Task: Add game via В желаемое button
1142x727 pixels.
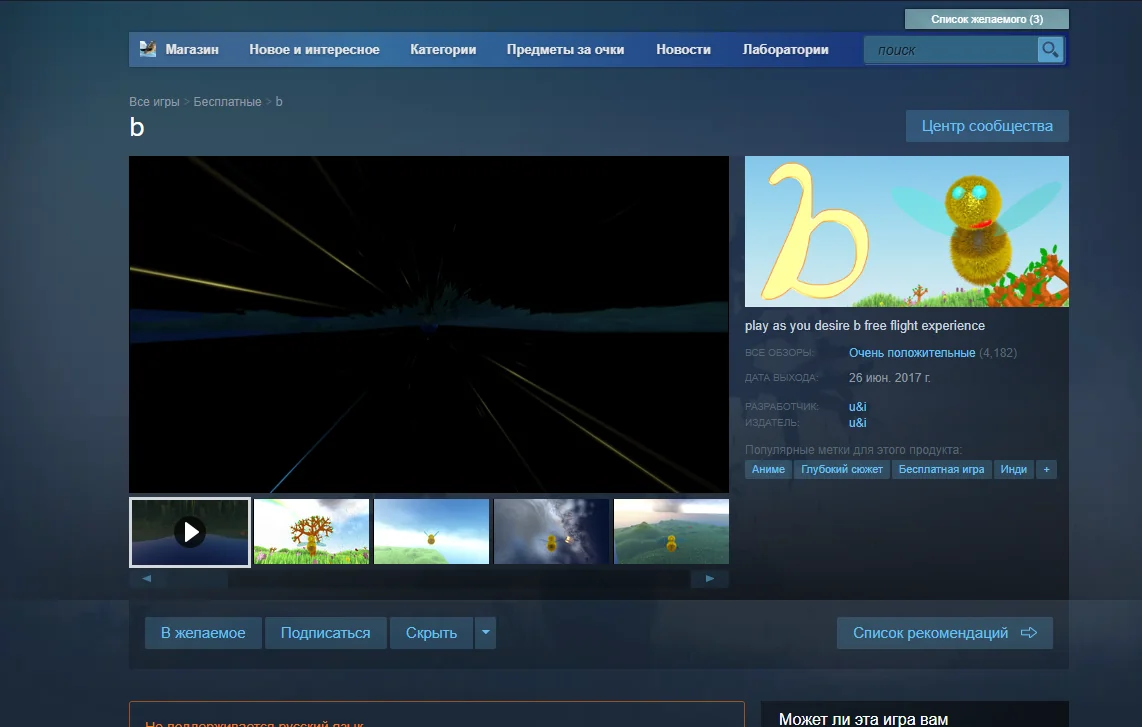Action: pos(203,632)
